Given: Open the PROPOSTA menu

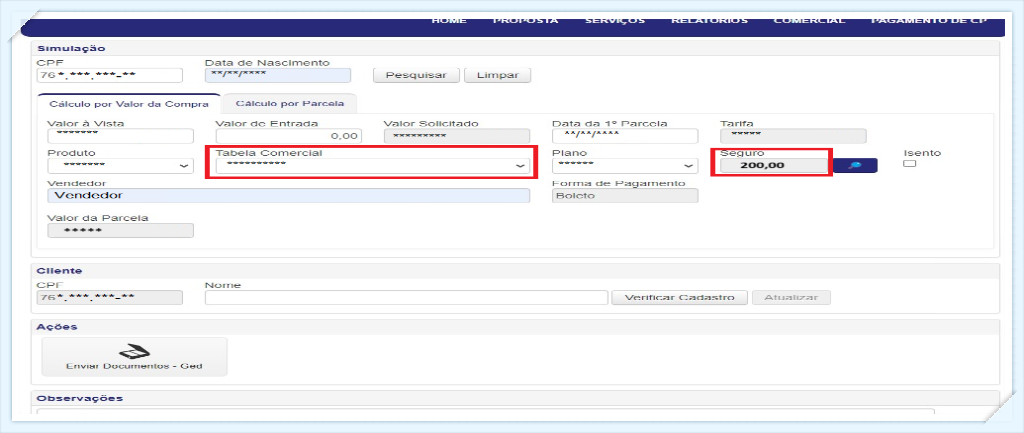Looking at the screenshot, I should pos(525,20).
